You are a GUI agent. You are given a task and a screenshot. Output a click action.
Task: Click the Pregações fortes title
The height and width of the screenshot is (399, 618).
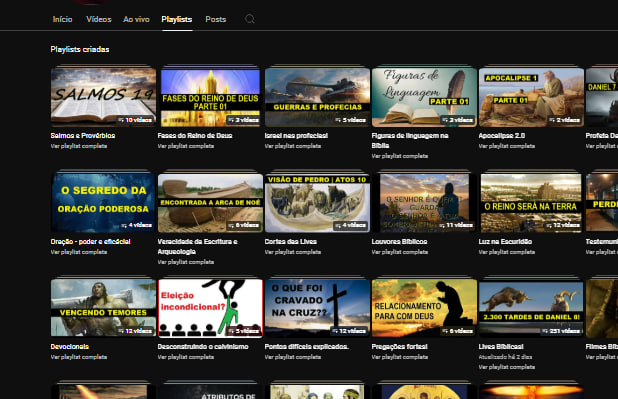pos(400,347)
